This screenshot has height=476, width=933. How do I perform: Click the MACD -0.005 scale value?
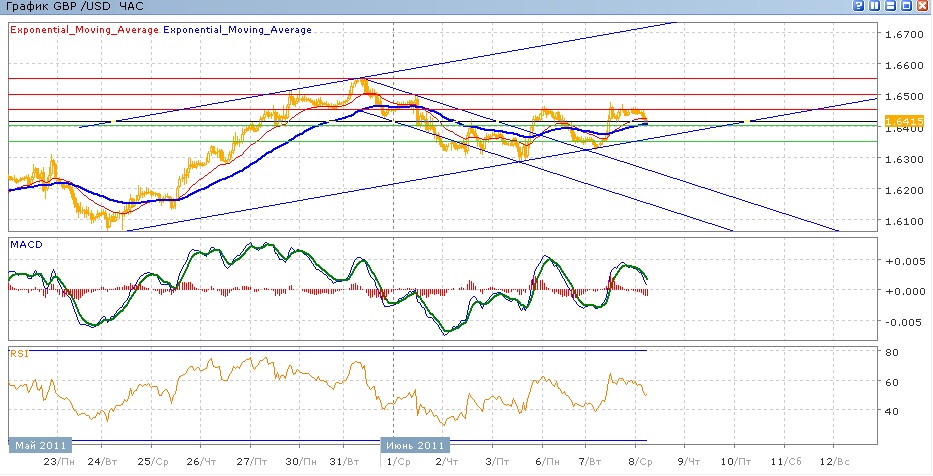[x=905, y=322]
